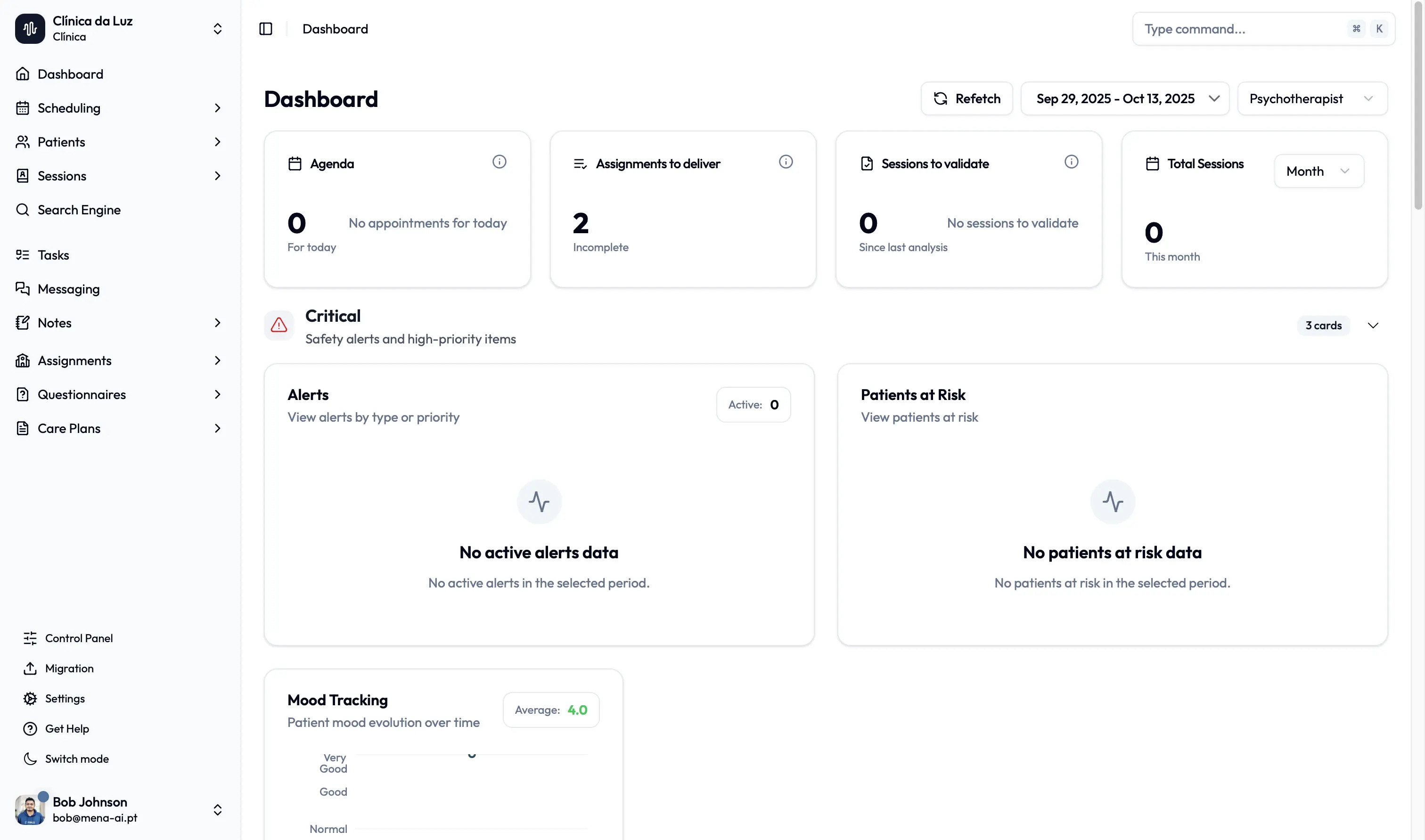Open the Month period dropdown

click(1318, 171)
